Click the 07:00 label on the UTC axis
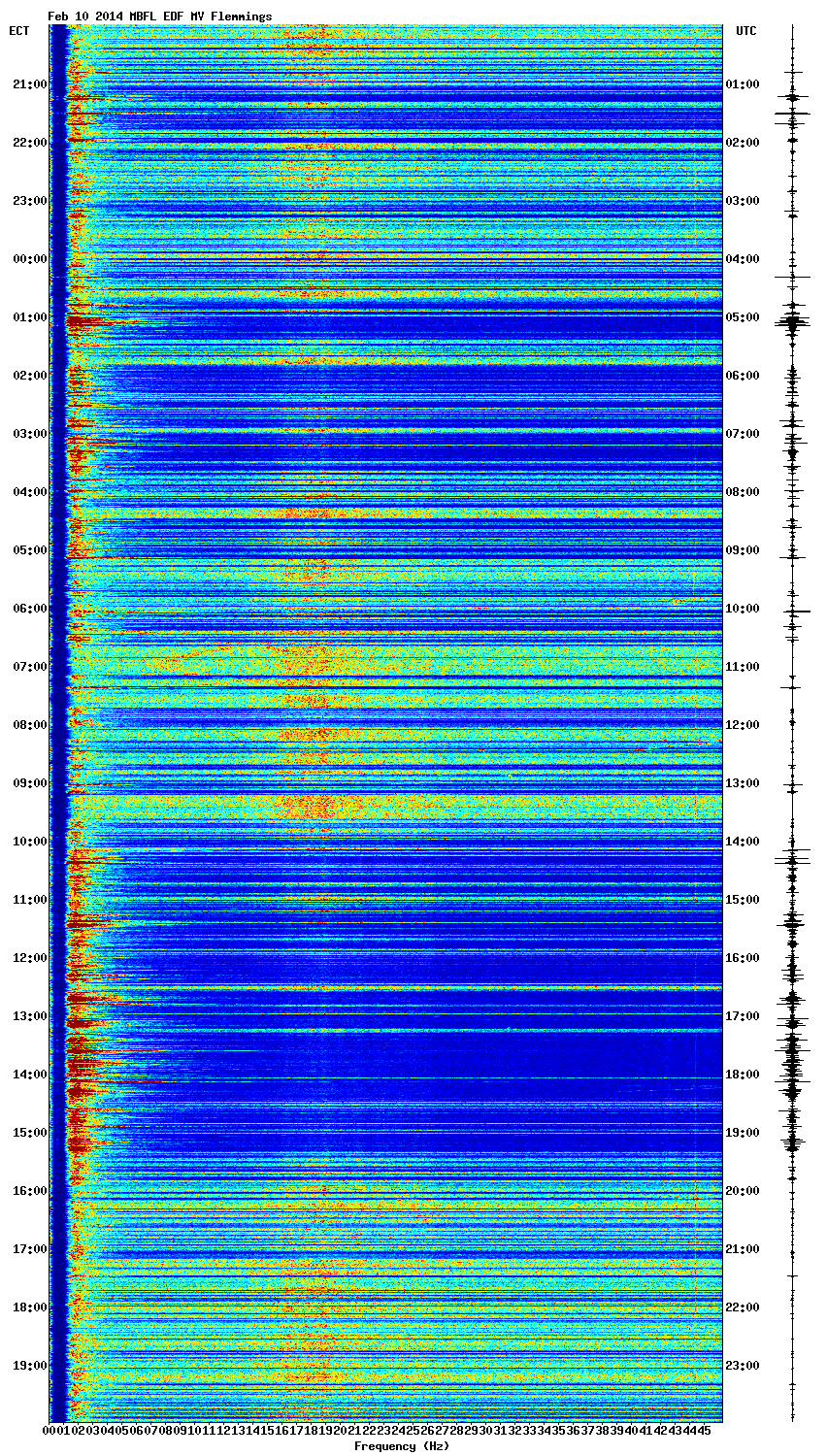Viewport: 827px width, 1456px height. (743, 434)
